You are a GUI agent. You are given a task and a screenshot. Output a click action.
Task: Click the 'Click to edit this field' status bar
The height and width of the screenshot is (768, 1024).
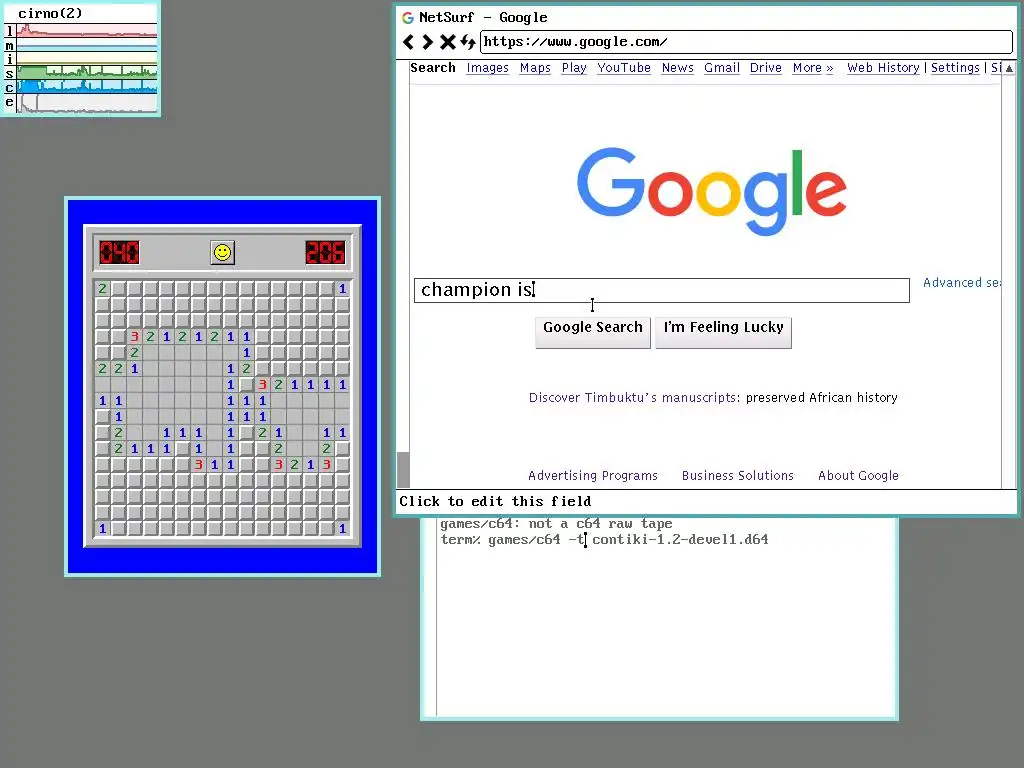(x=707, y=501)
